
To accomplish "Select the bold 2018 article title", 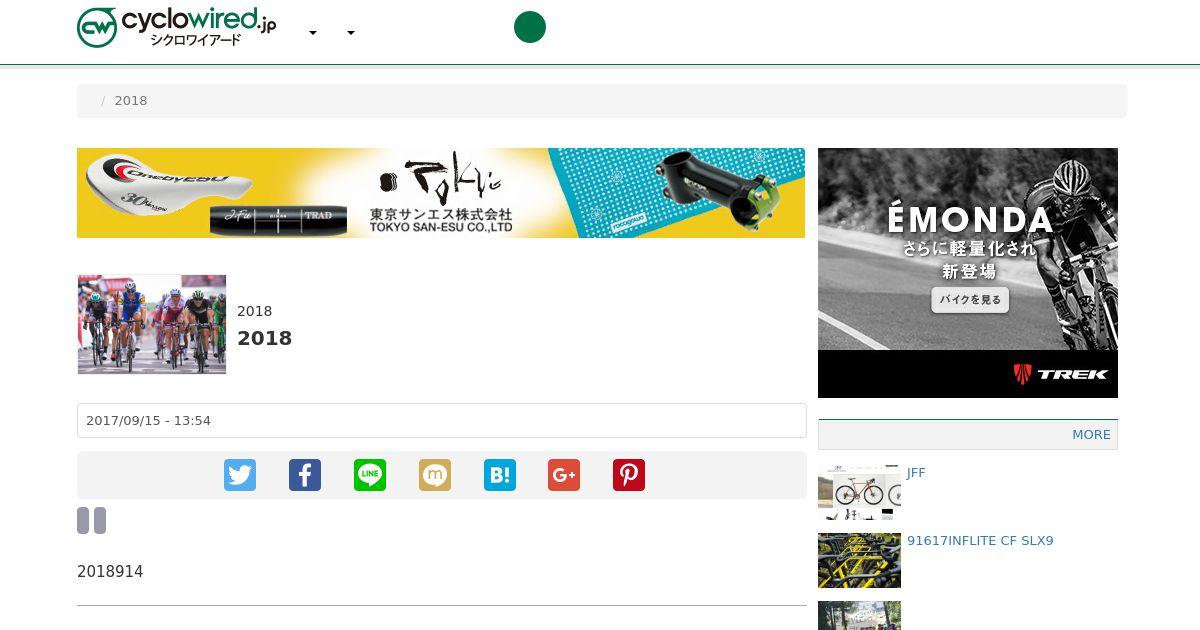I will [x=264, y=338].
